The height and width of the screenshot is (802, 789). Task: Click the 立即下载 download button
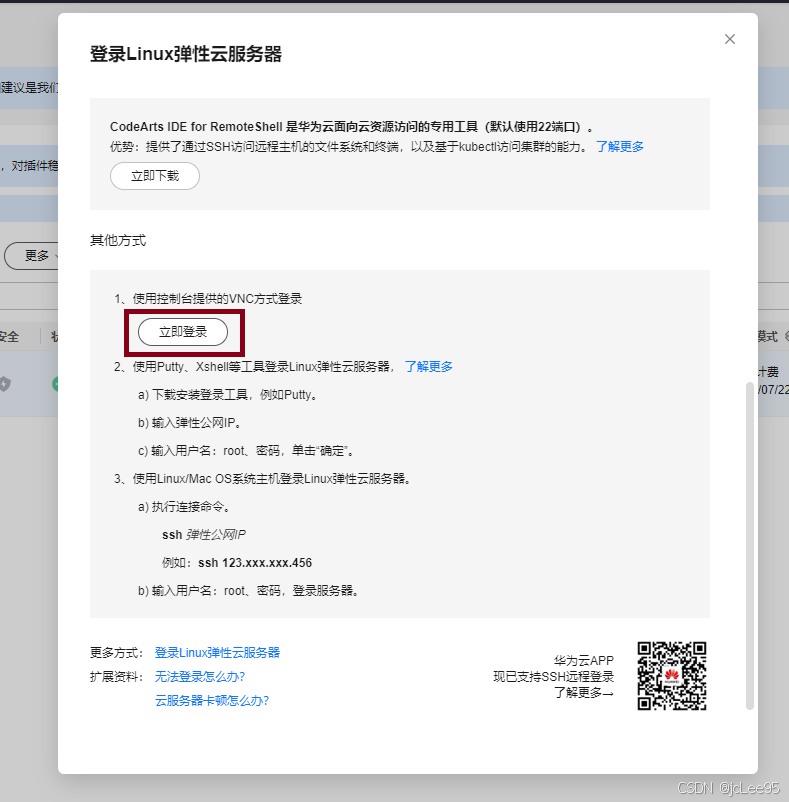(x=155, y=176)
